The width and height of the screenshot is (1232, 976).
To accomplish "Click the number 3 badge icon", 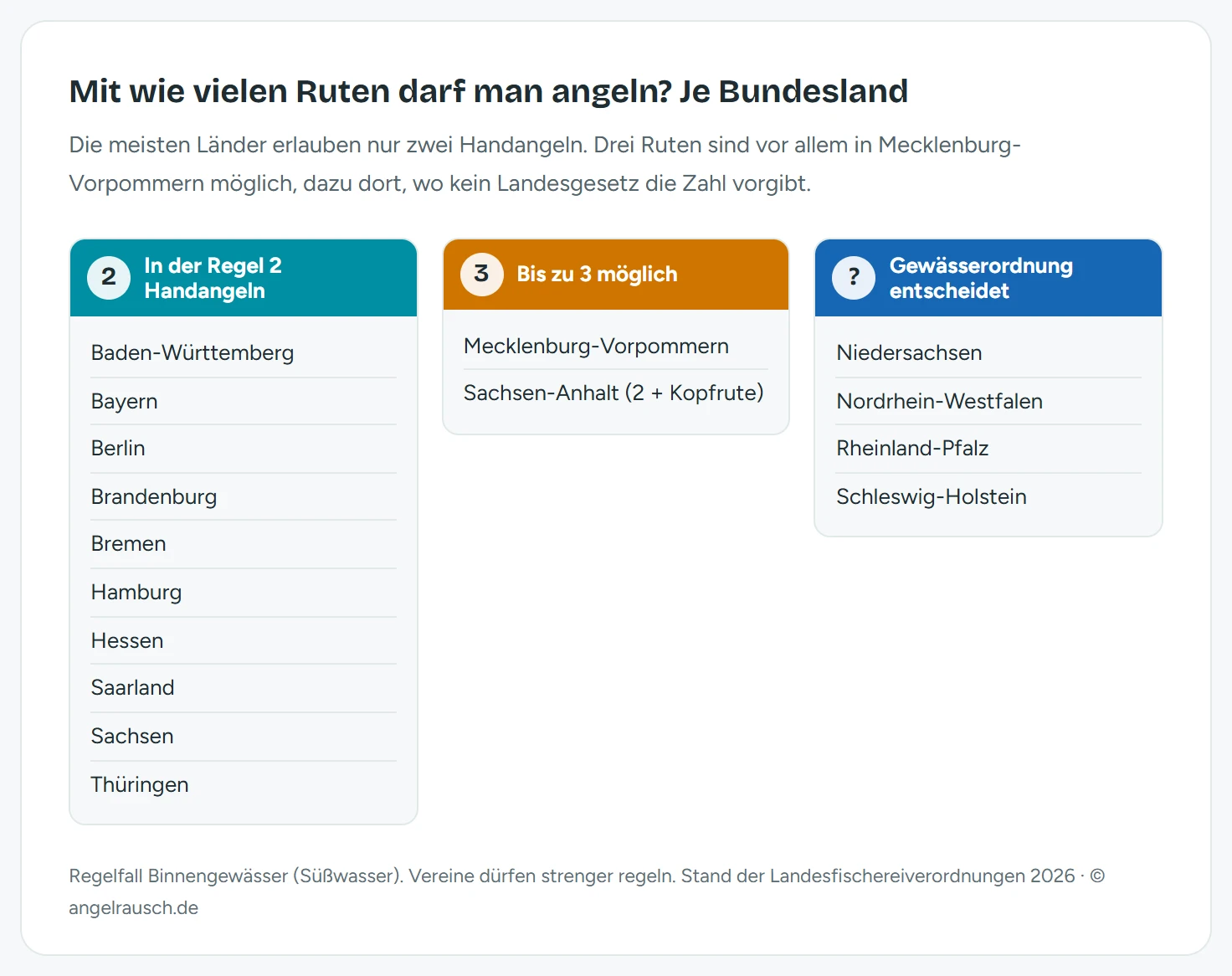I will [x=481, y=275].
